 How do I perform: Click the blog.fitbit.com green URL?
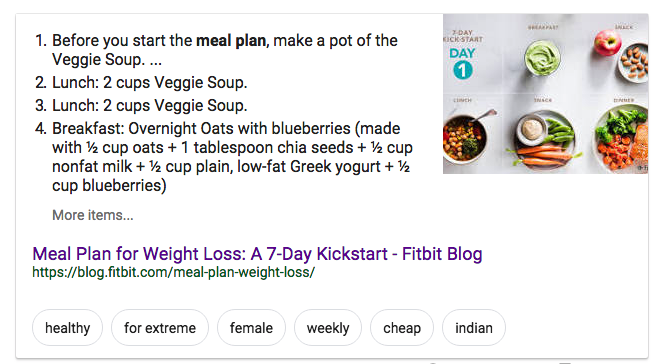(173, 272)
